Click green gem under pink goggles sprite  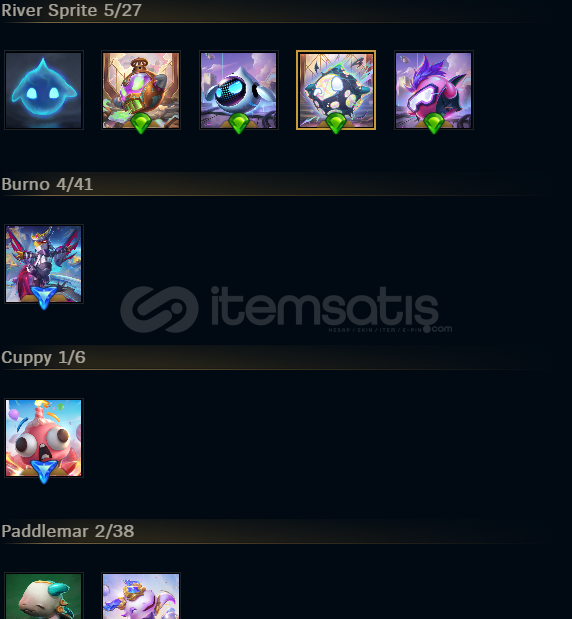(433, 124)
